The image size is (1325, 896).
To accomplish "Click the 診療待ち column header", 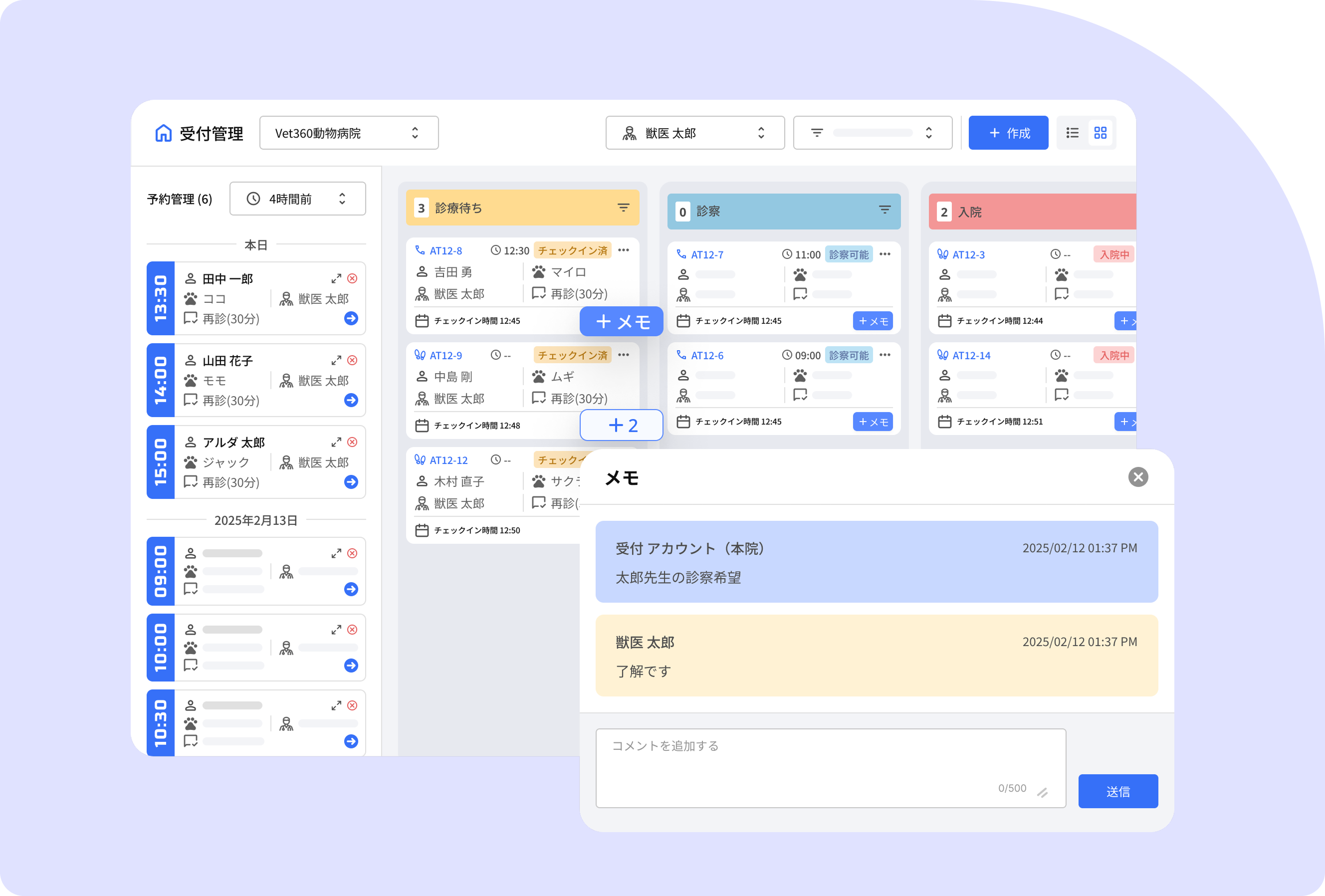I will (522, 208).
